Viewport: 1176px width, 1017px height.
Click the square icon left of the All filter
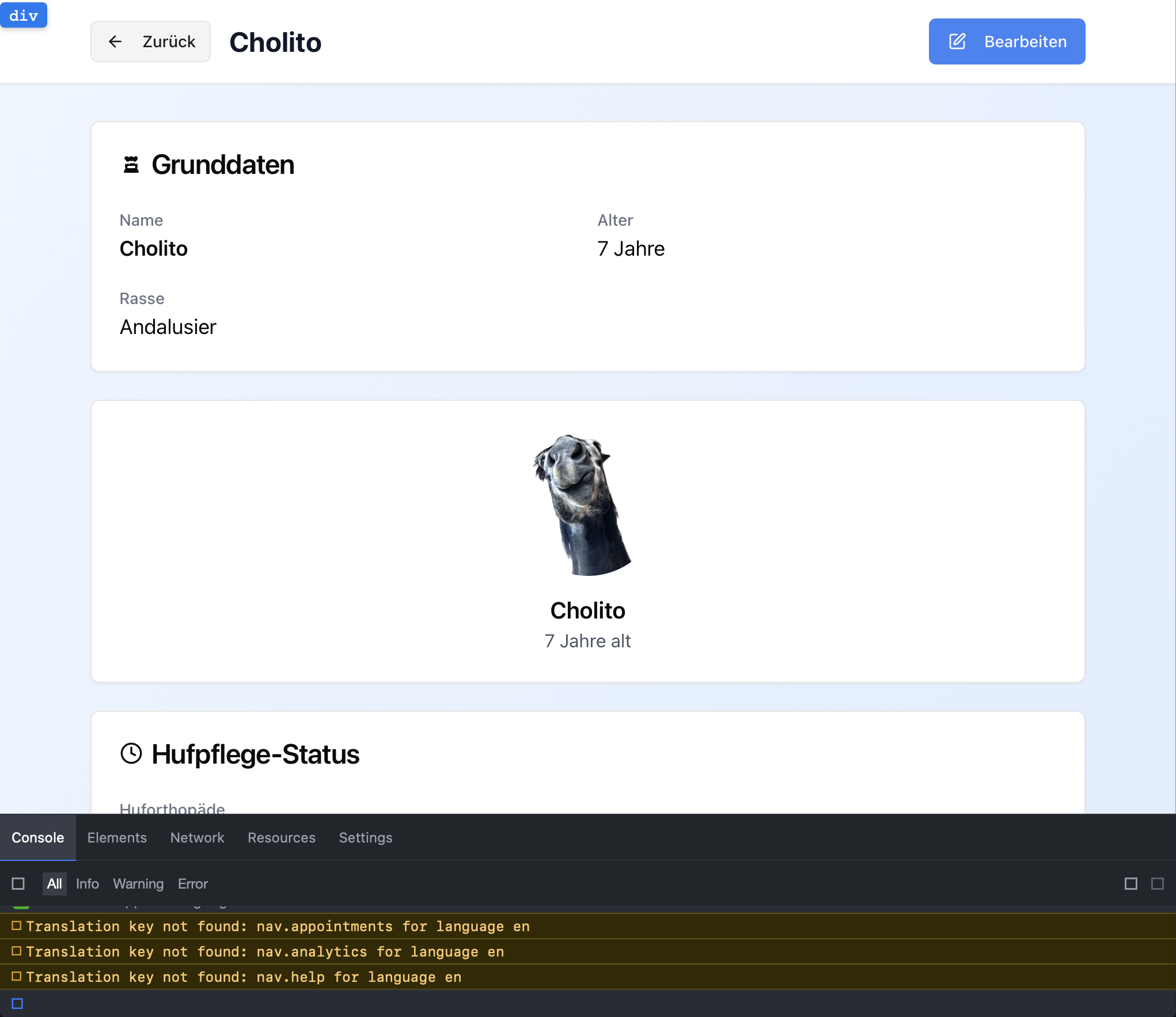(18, 883)
